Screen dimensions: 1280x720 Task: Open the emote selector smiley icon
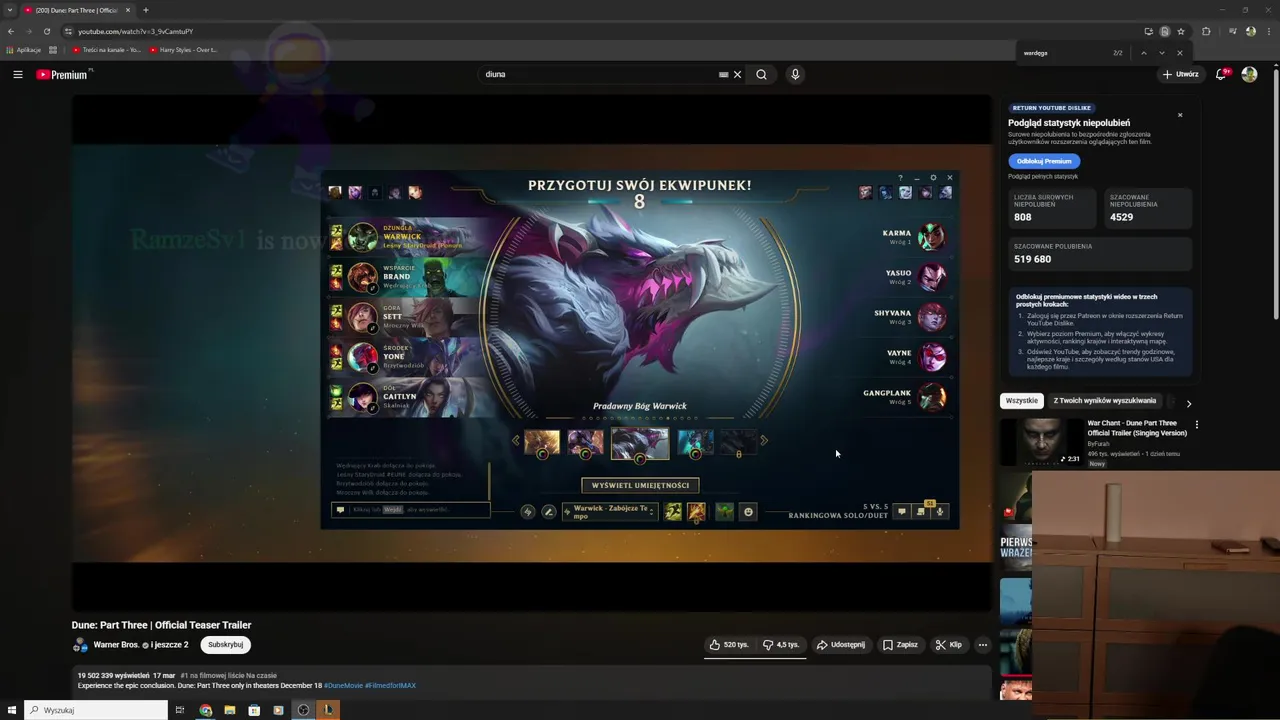748,512
